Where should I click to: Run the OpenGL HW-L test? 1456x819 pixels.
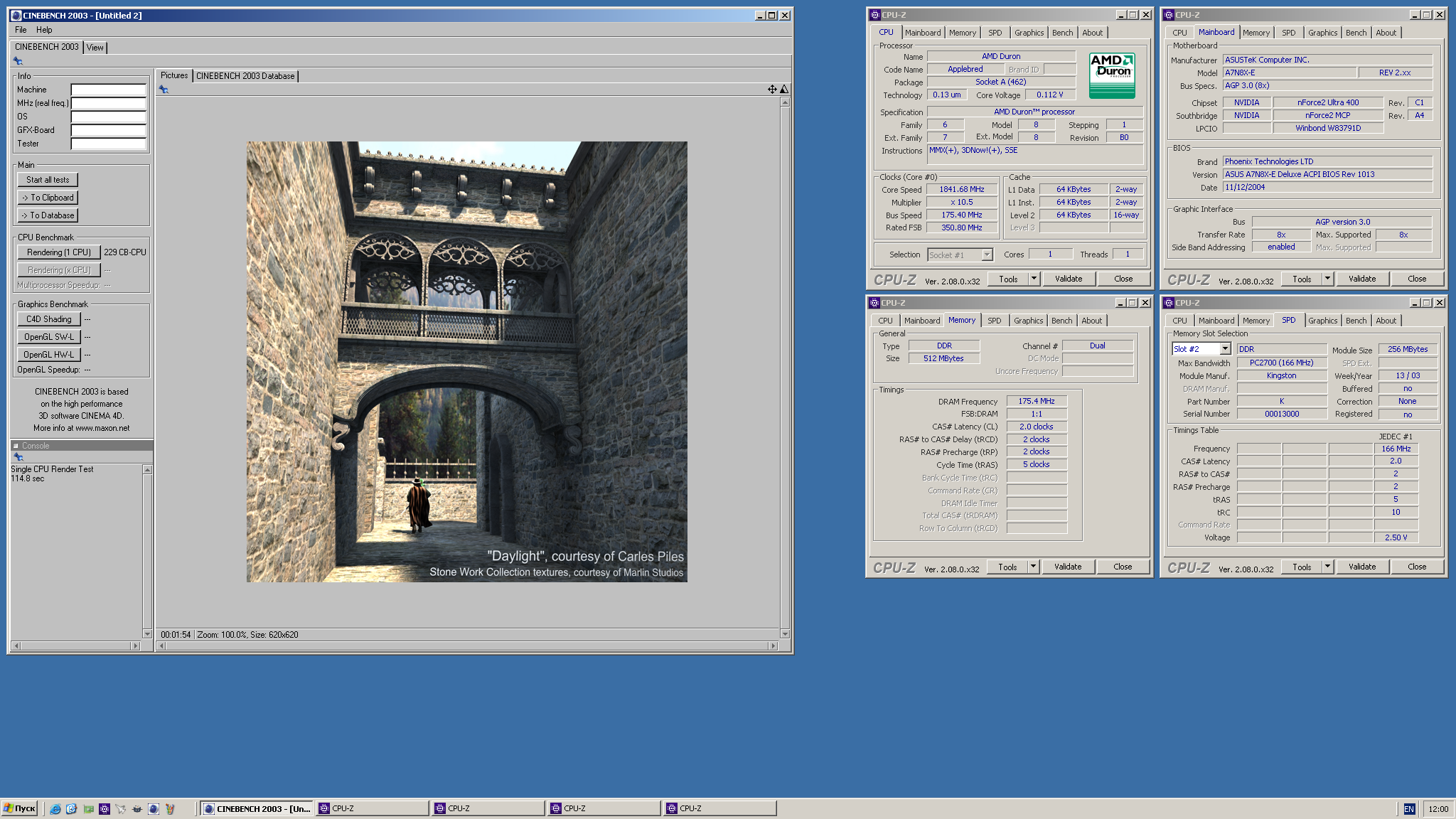49,355
